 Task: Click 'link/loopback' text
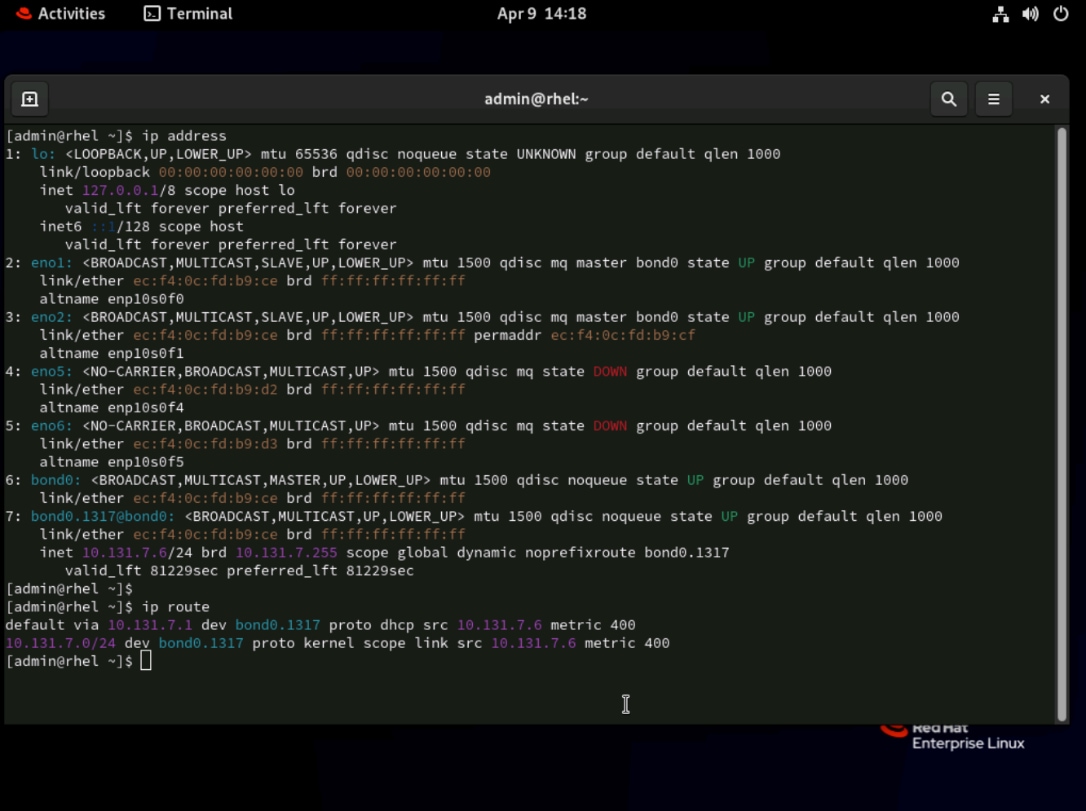pos(95,172)
